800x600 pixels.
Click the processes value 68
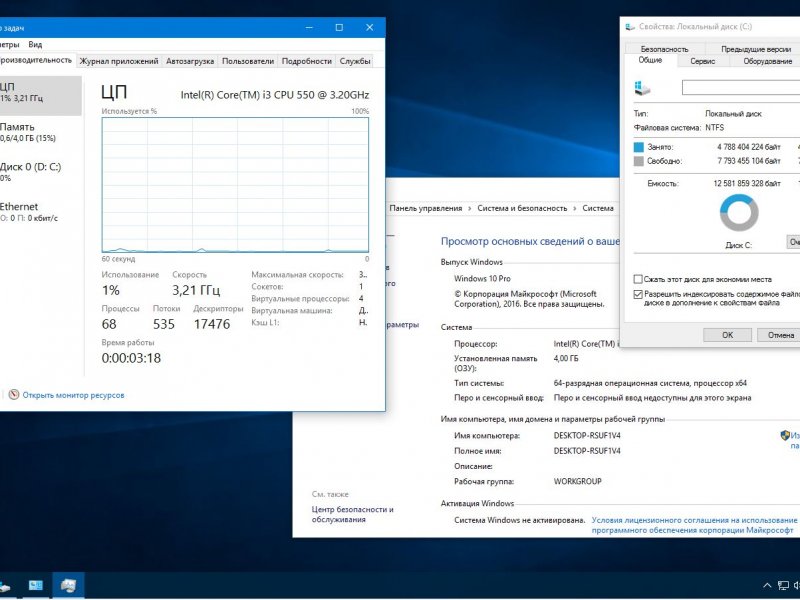pyautogui.click(x=109, y=324)
